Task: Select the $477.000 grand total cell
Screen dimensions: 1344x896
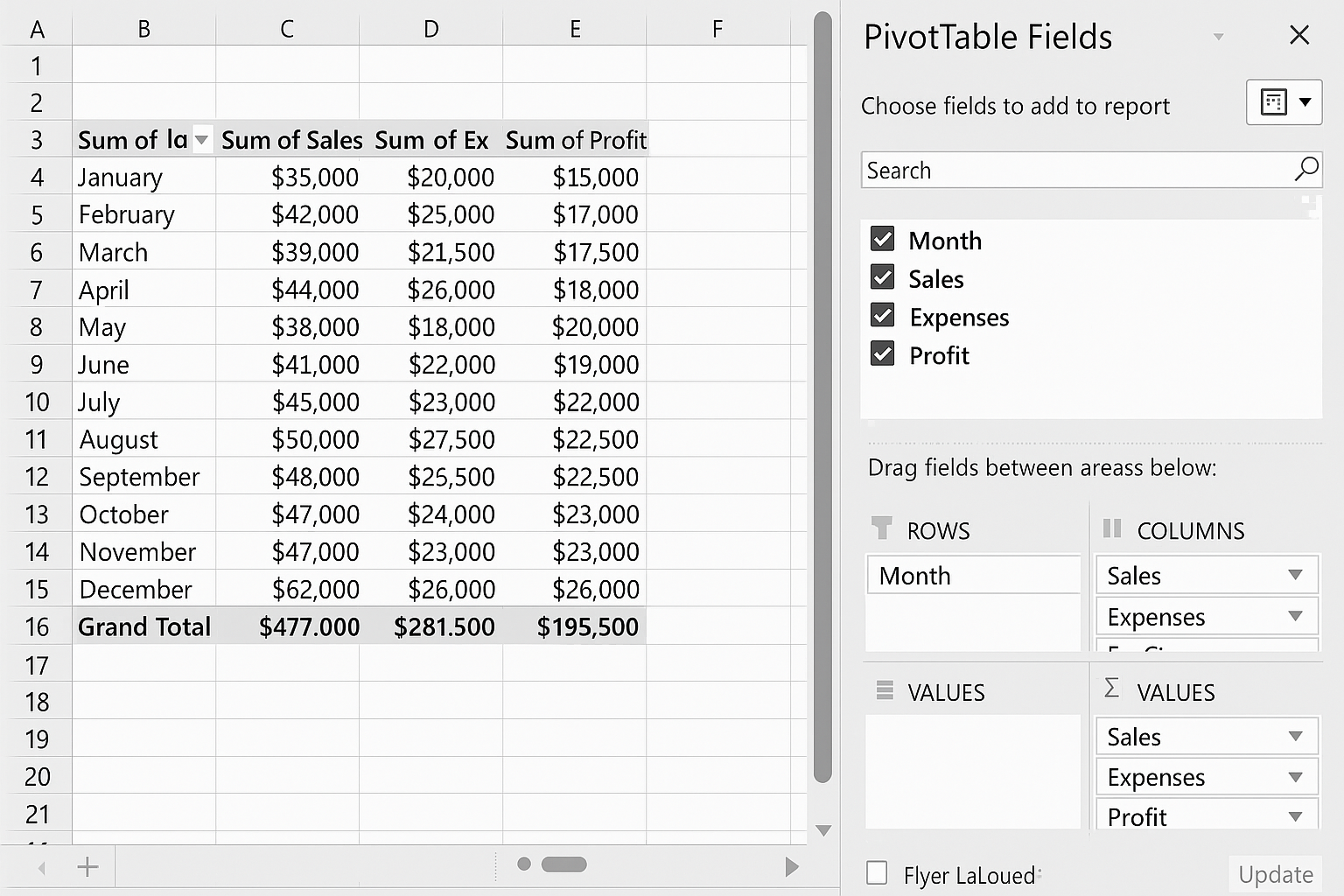Action: coord(288,626)
